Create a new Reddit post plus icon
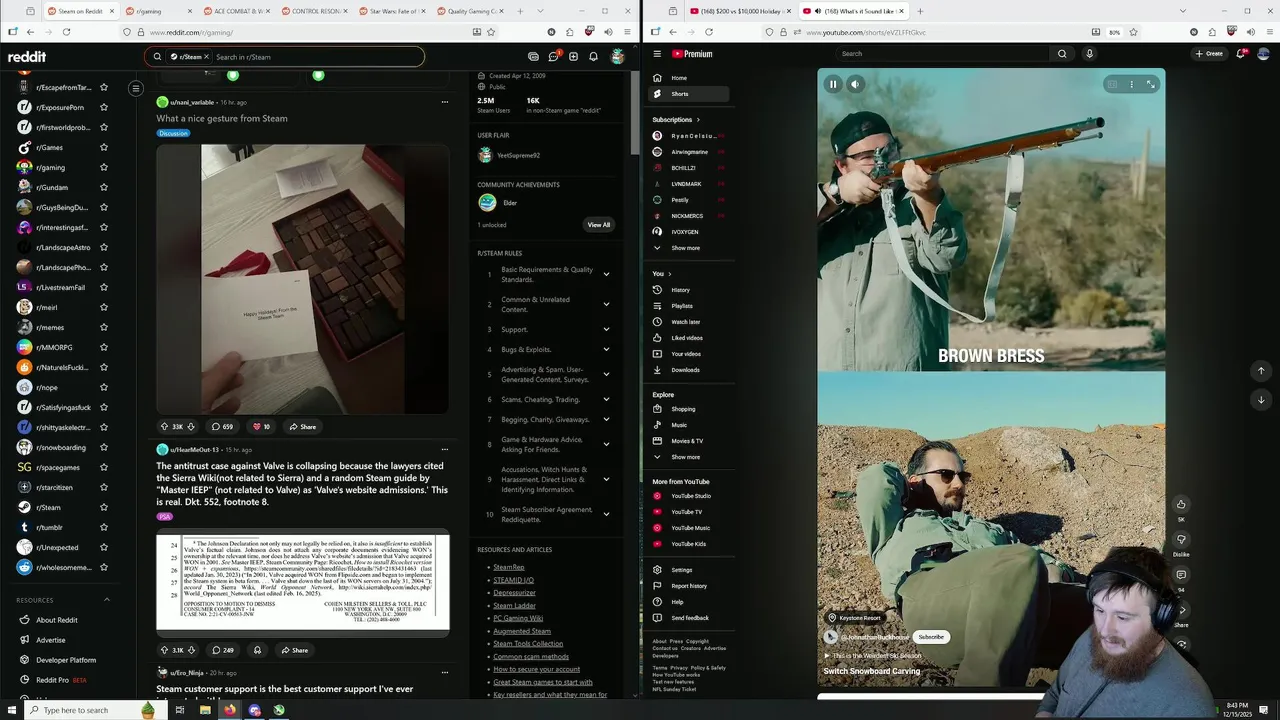This screenshot has width=1280, height=720. 573,57
